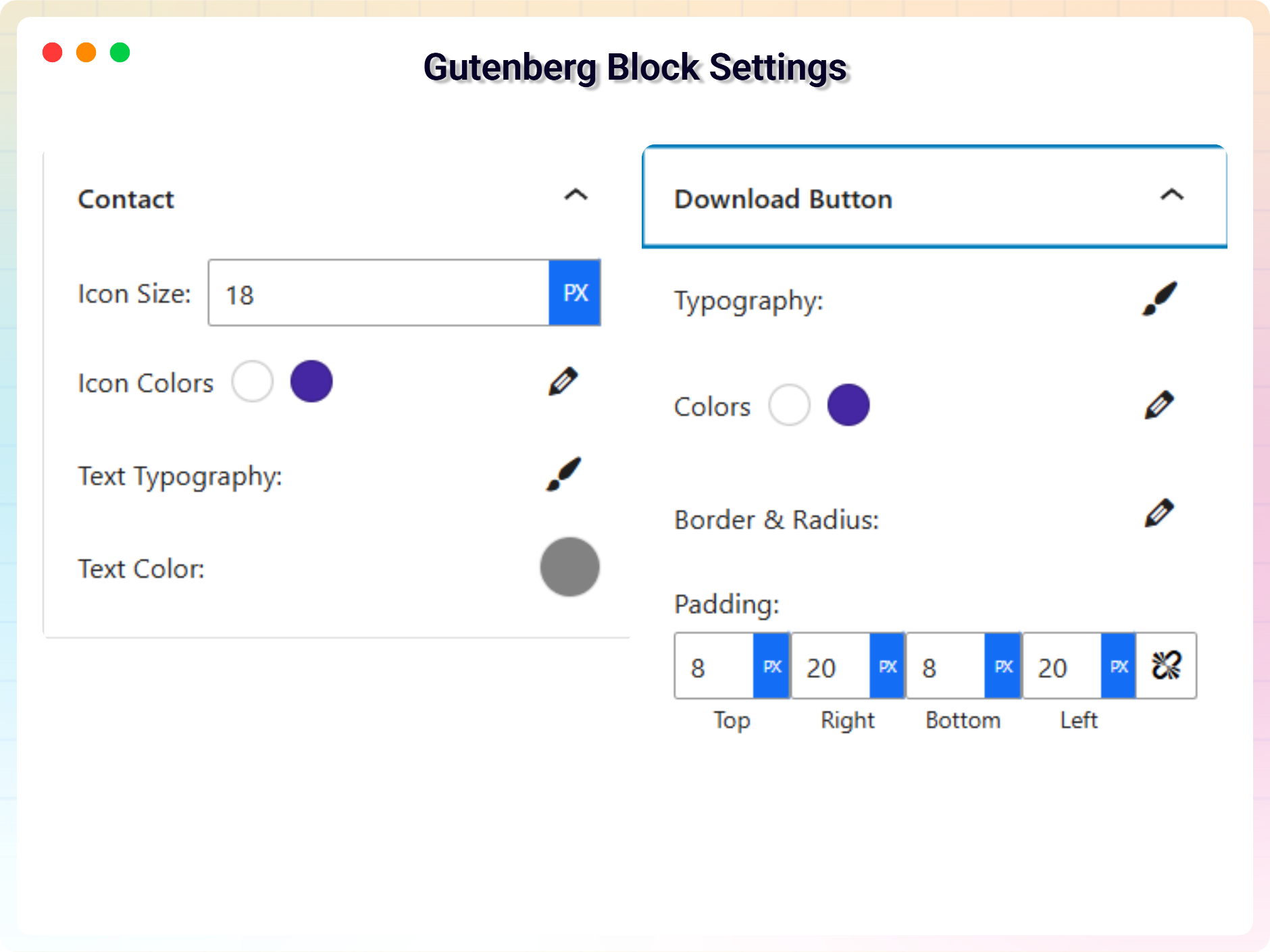Open Text Typography brush icon
Image resolution: width=1270 pixels, height=952 pixels.
tap(563, 475)
